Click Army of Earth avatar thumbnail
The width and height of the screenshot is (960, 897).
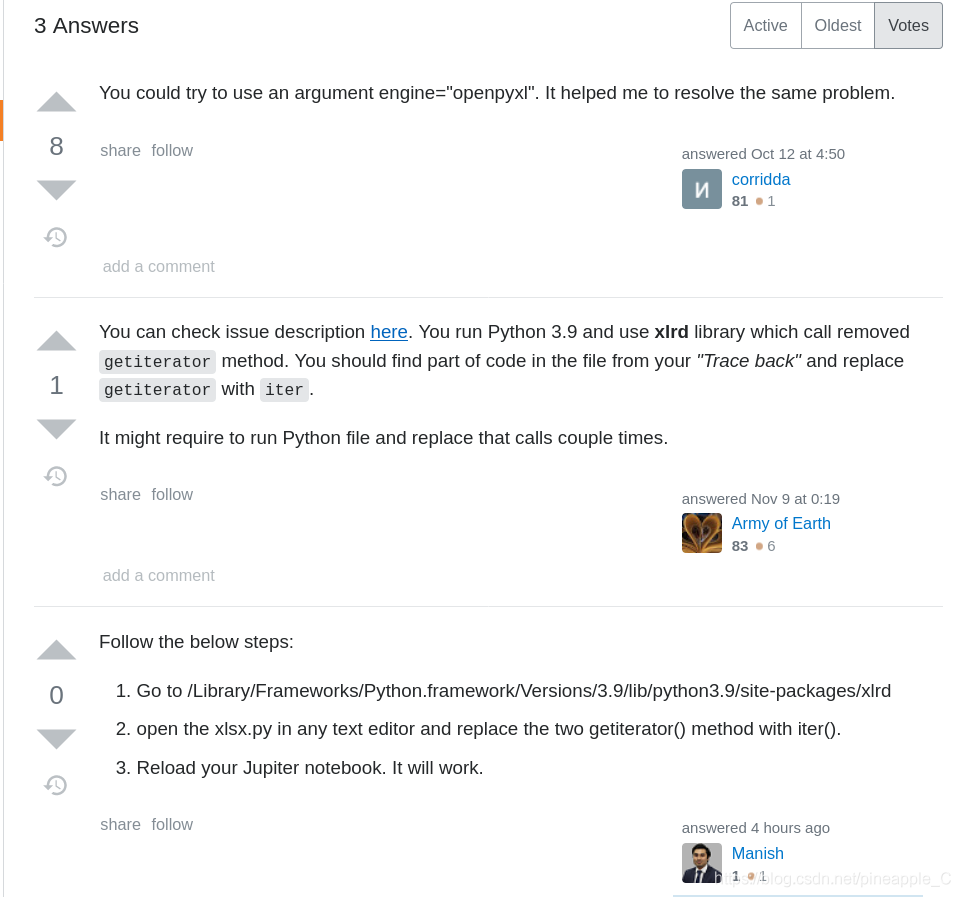pyautogui.click(x=702, y=533)
